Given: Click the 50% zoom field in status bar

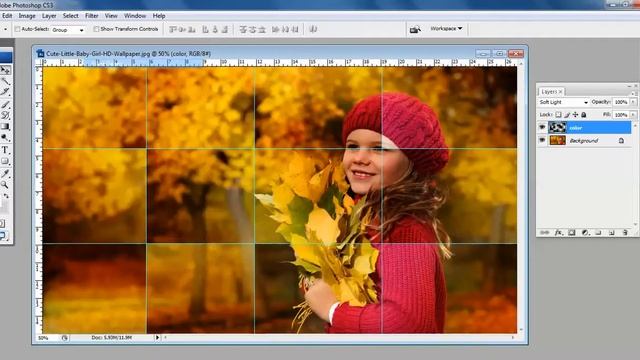Looking at the screenshot, I should point(47,338).
